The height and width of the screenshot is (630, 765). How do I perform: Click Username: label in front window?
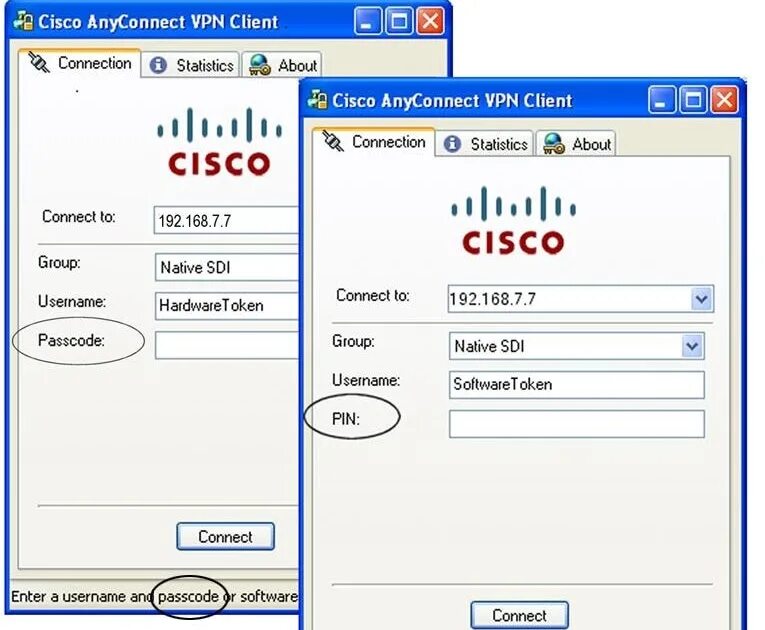pos(366,380)
